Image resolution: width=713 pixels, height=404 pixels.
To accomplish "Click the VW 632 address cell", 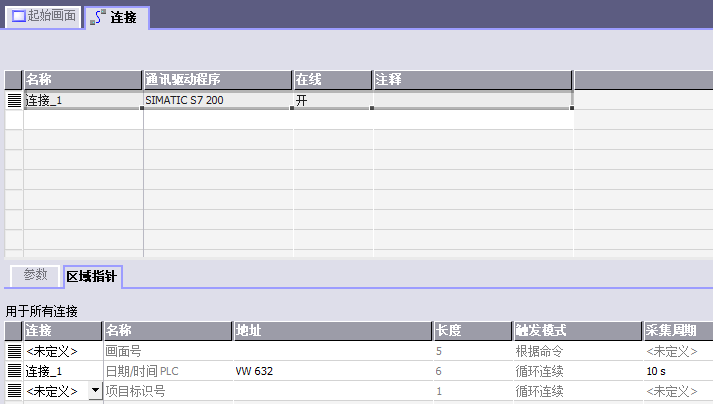I will pos(333,371).
